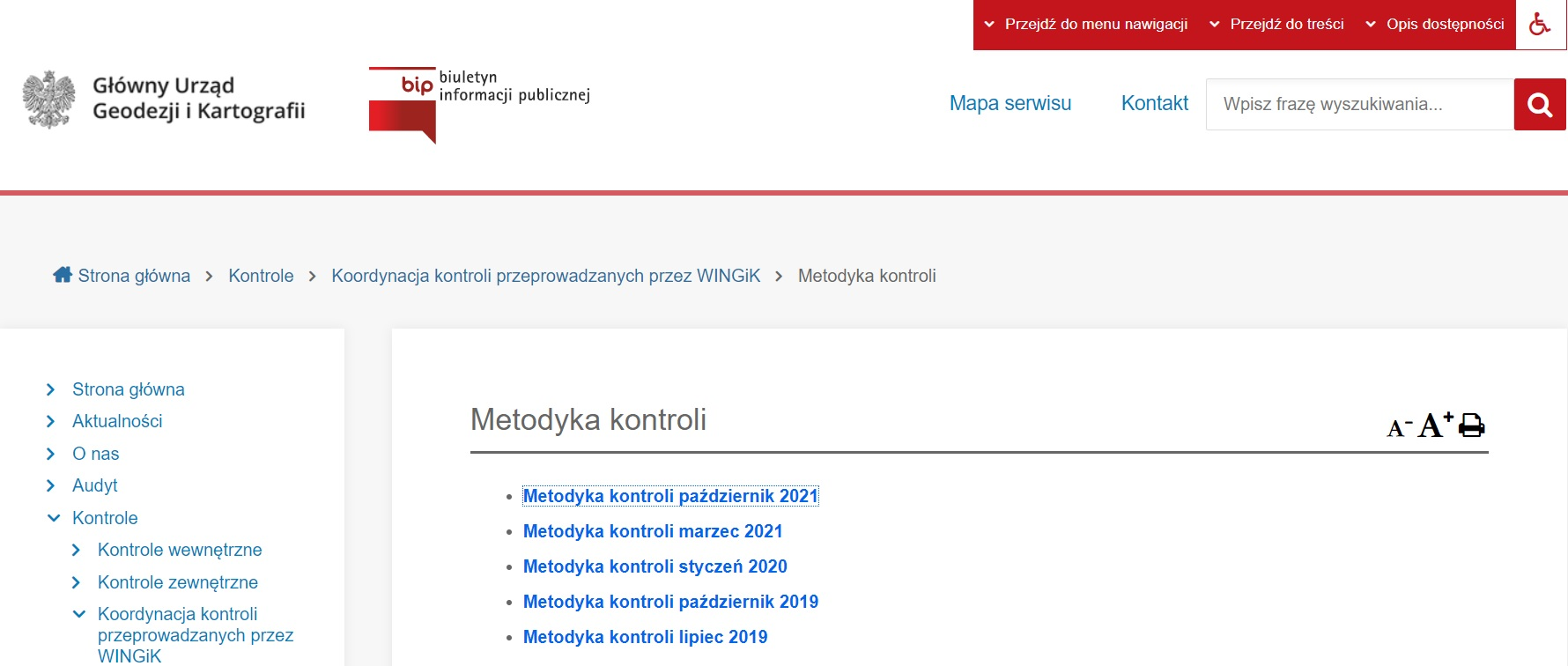Click the wheelchair accessibility icon

point(1540,25)
